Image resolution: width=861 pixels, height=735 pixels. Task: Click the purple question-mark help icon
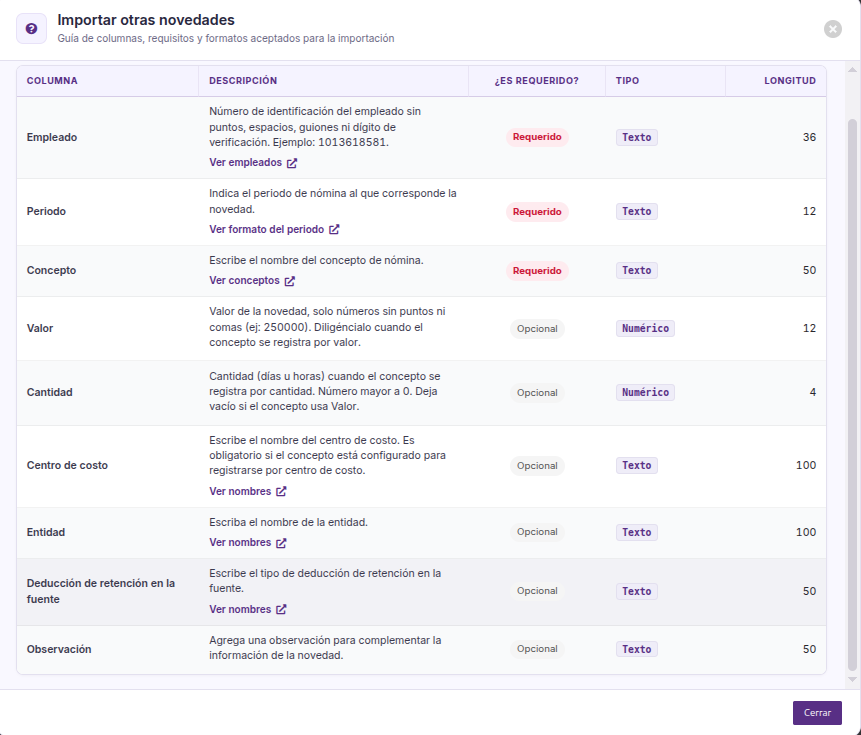[31, 29]
